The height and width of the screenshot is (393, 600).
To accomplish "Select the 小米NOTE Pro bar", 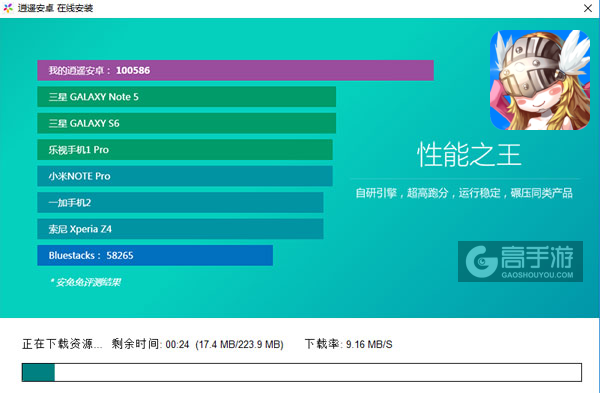I will click(x=185, y=176).
